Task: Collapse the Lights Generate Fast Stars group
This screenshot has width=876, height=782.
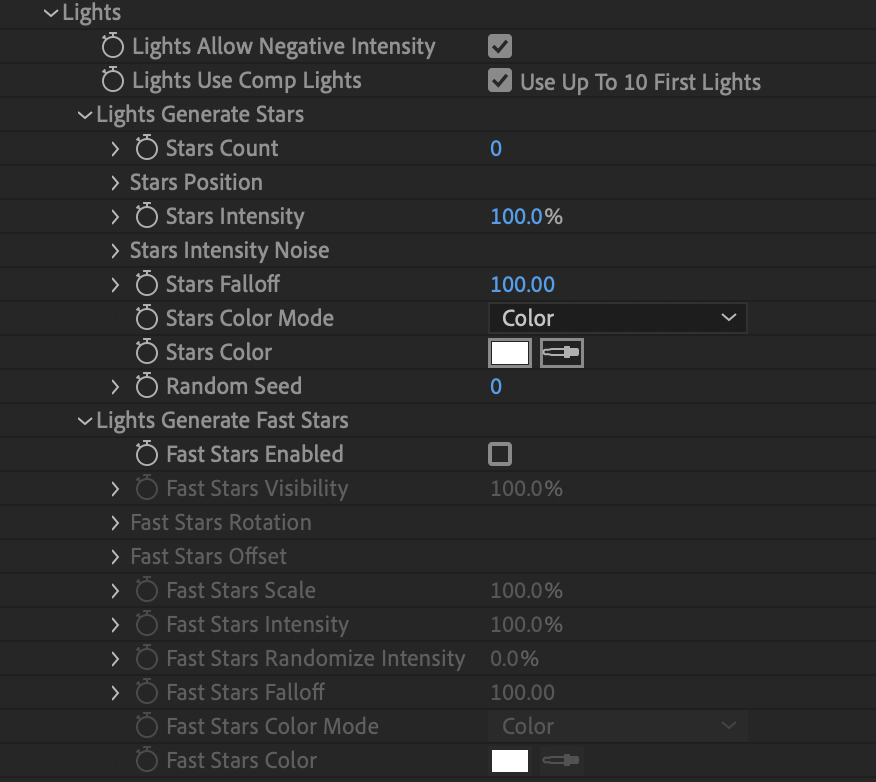Action: coord(84,421)
